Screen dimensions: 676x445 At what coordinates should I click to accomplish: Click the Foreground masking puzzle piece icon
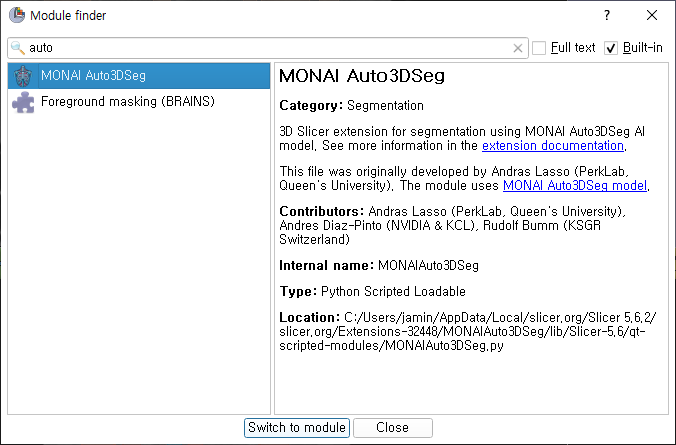click(23, 102)
